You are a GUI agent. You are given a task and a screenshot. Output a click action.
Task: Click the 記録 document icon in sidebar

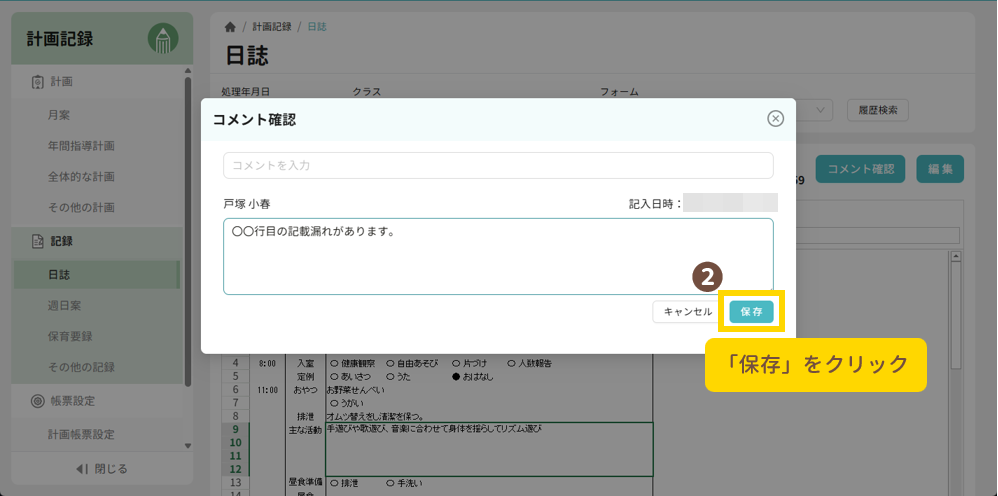[37, 241]
